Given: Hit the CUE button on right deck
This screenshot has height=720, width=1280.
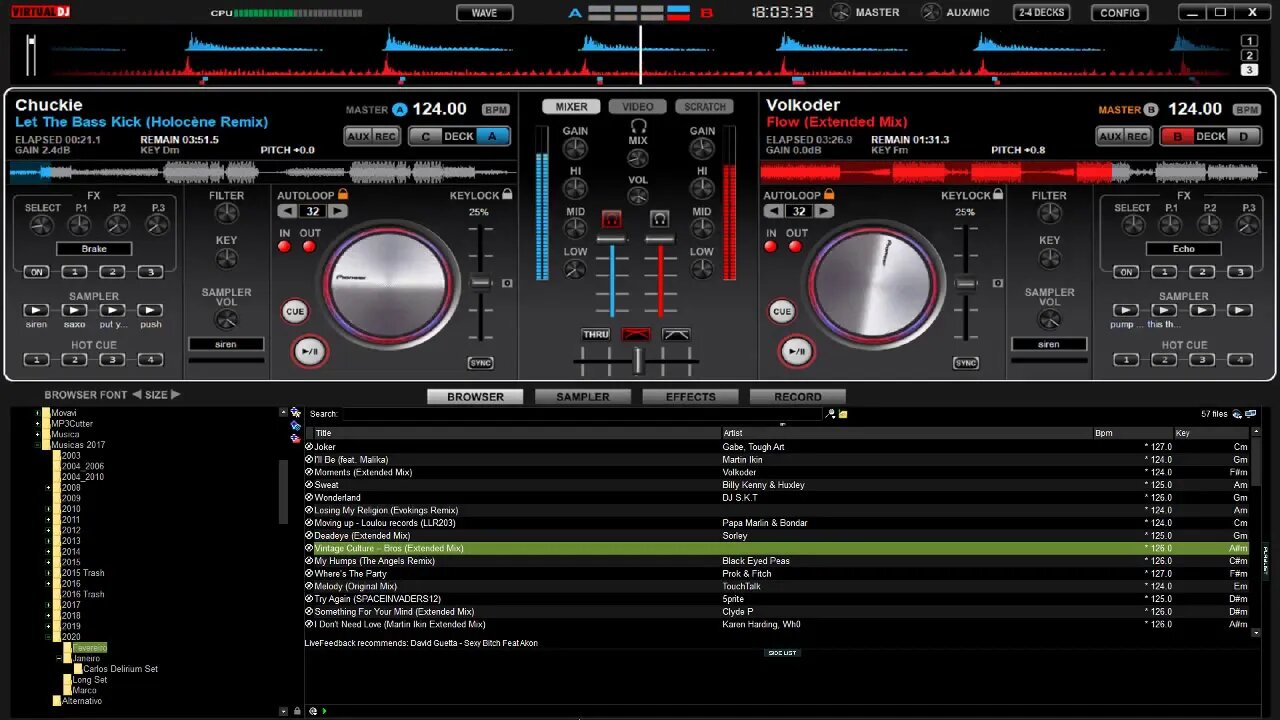Looking at the screenshot, I should click(782, 311).
